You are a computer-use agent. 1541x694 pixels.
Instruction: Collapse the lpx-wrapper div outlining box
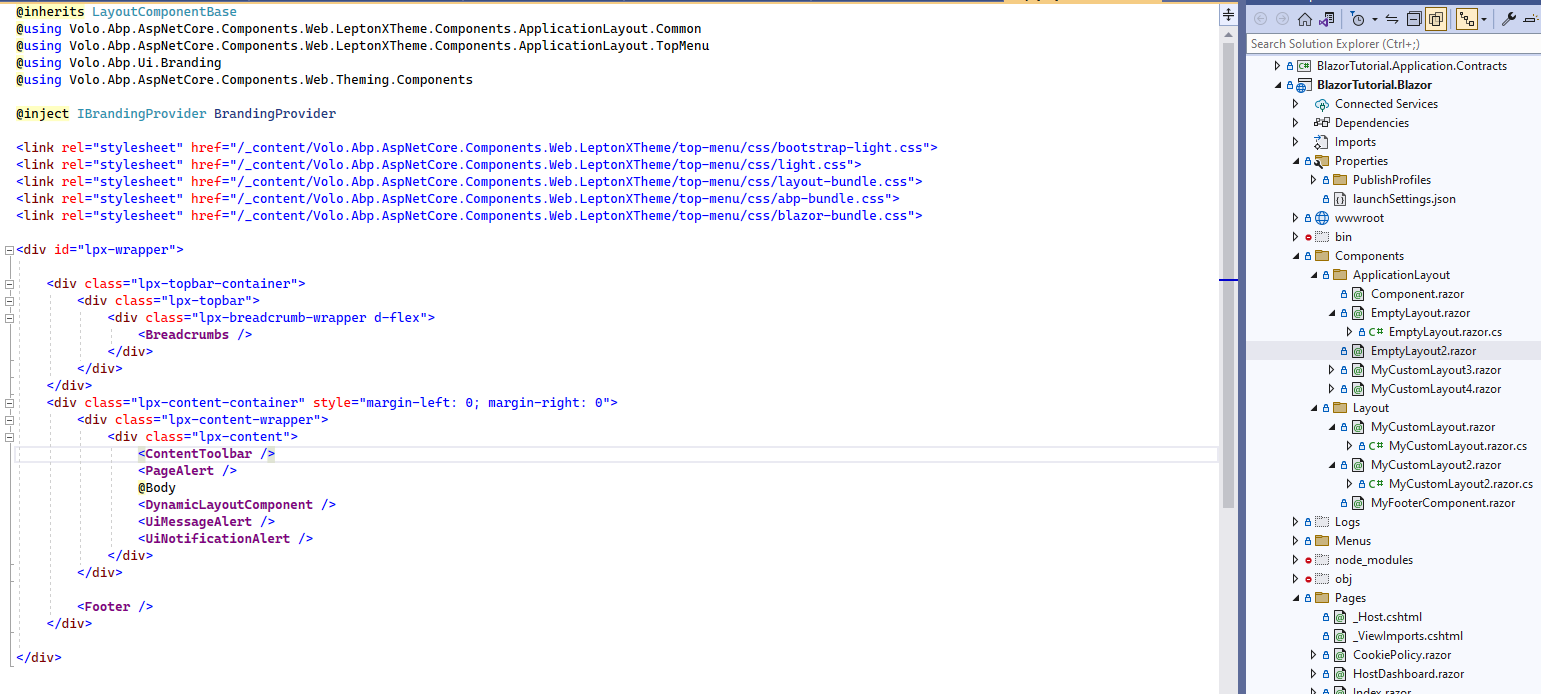9,250
